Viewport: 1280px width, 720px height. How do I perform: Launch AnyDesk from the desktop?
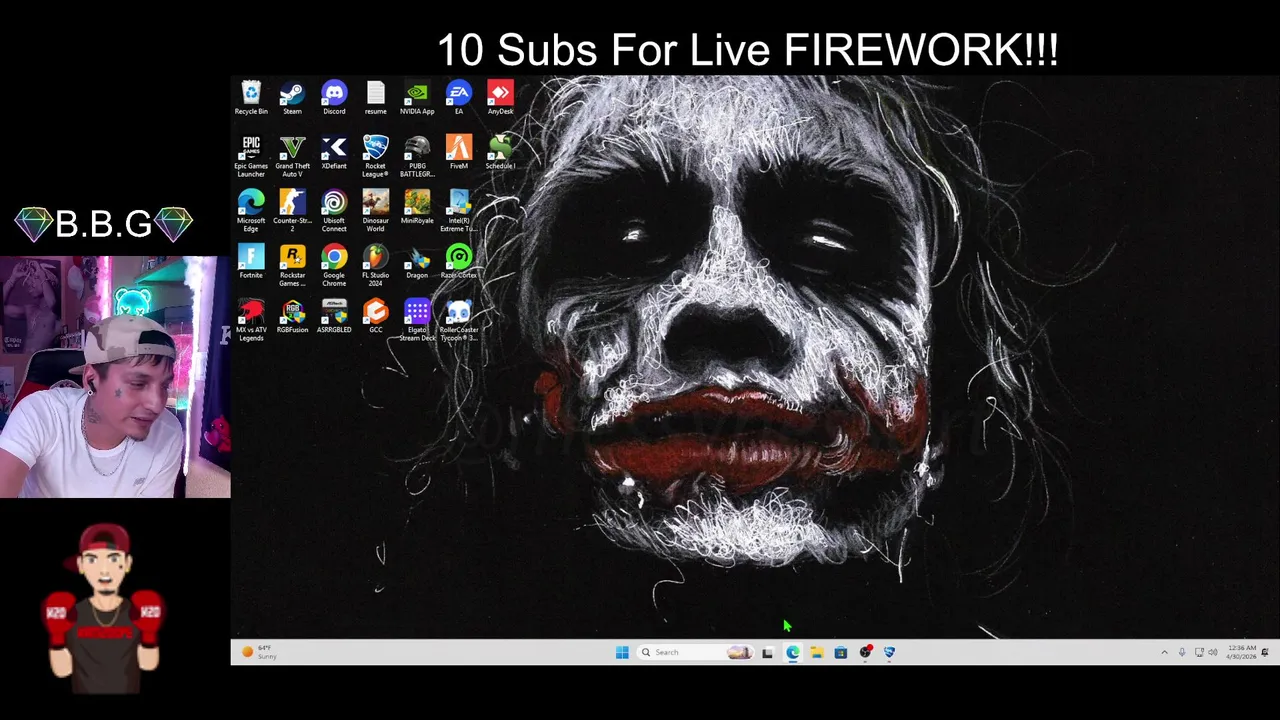pyautogui.click(x=500, y=98)
